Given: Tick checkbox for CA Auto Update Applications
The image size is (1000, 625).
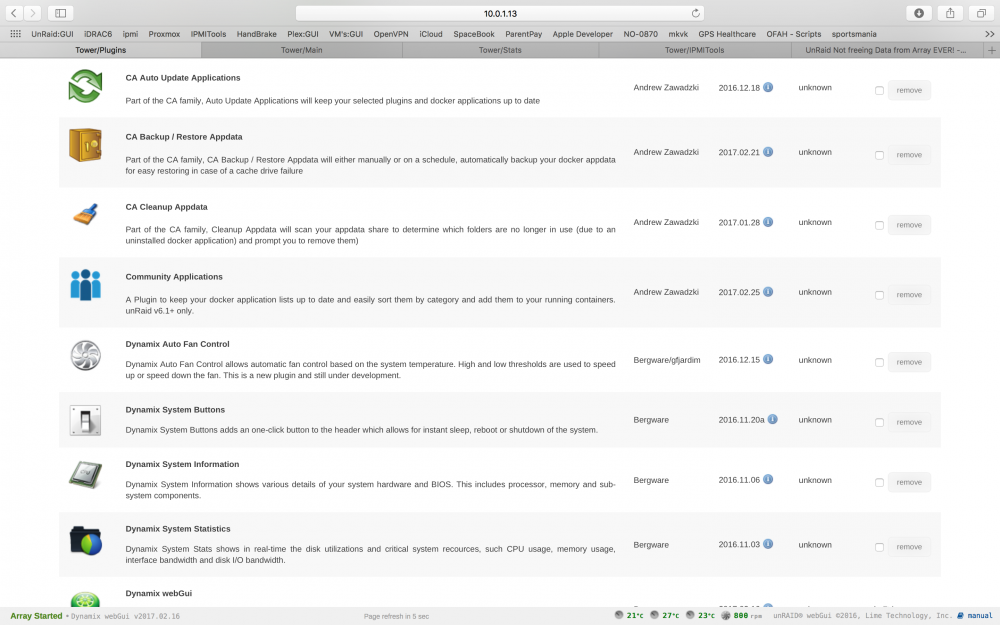Looking at the screenshot, I should (879, 91).
